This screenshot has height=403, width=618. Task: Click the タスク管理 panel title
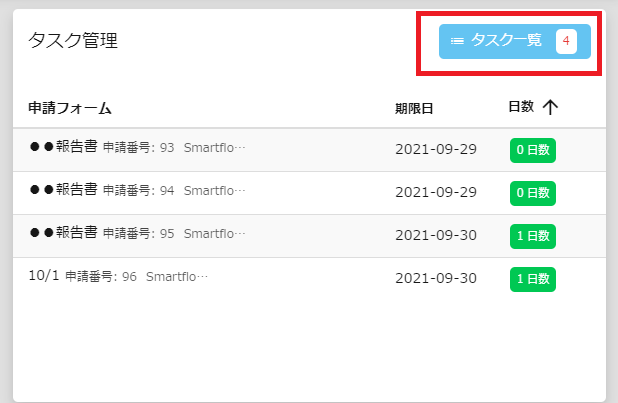click(x=73, y=40)
